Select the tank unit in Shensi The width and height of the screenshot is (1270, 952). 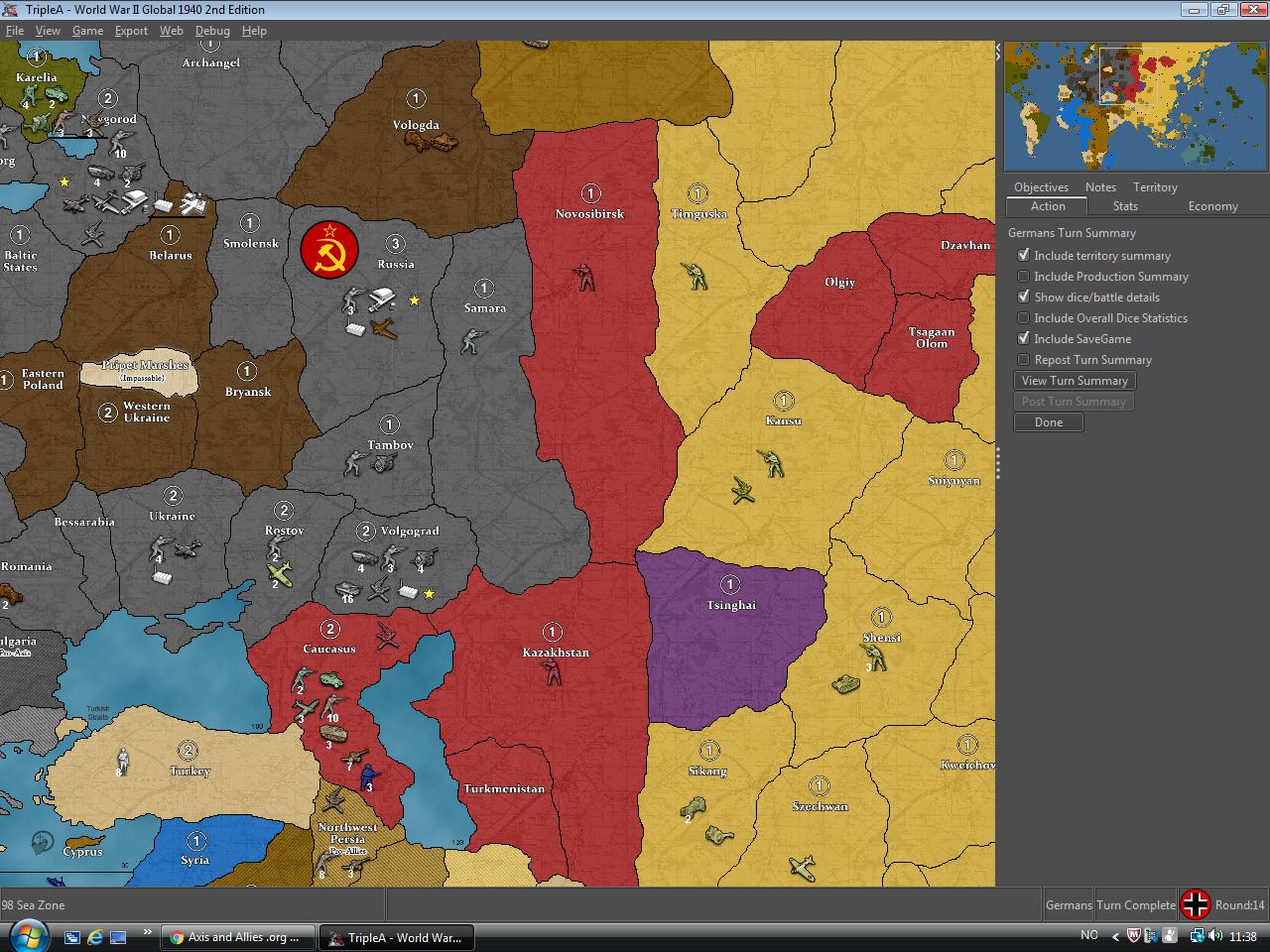(x=845, y=684)
